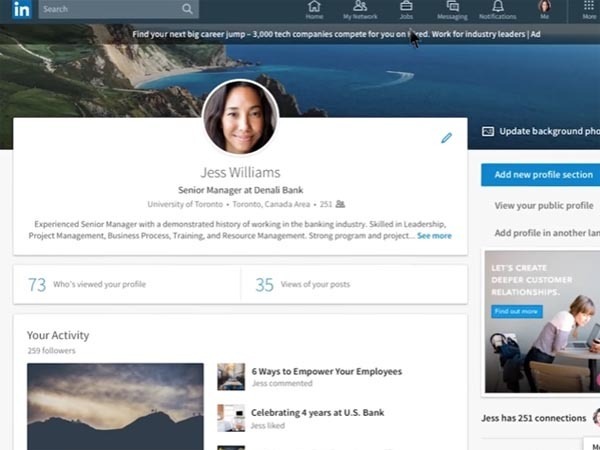Open 6 Ways to Empower Your Employees

(x=327, y=371)
